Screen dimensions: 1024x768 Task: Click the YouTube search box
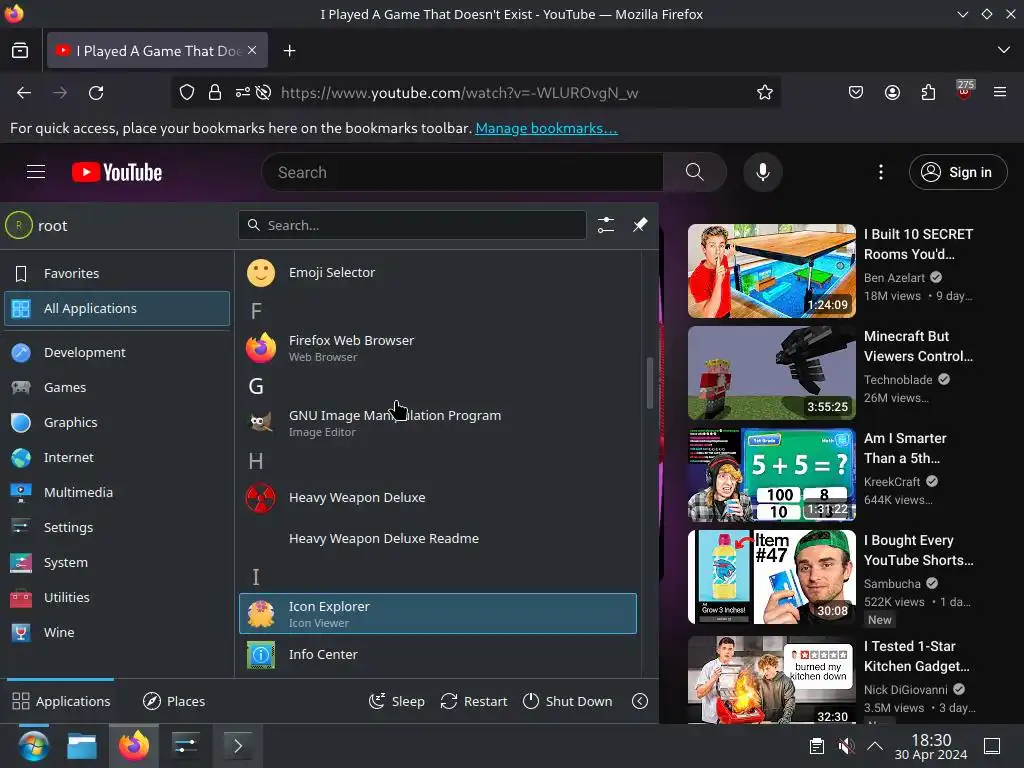(462, 172)
